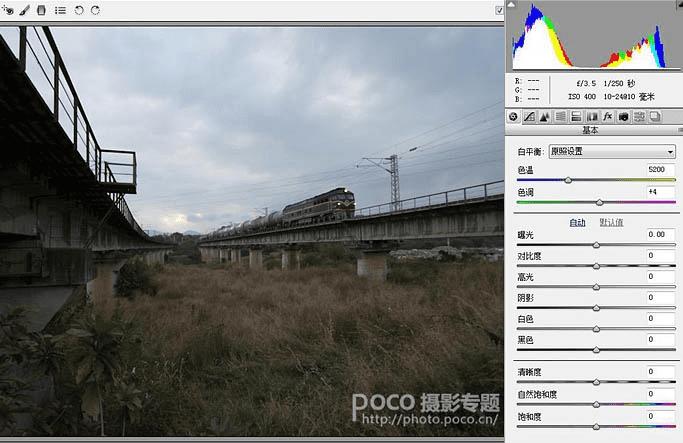Focus the 自然饱和度 value field
Viewport: 683px width, 443px height.
pos(661,394)
